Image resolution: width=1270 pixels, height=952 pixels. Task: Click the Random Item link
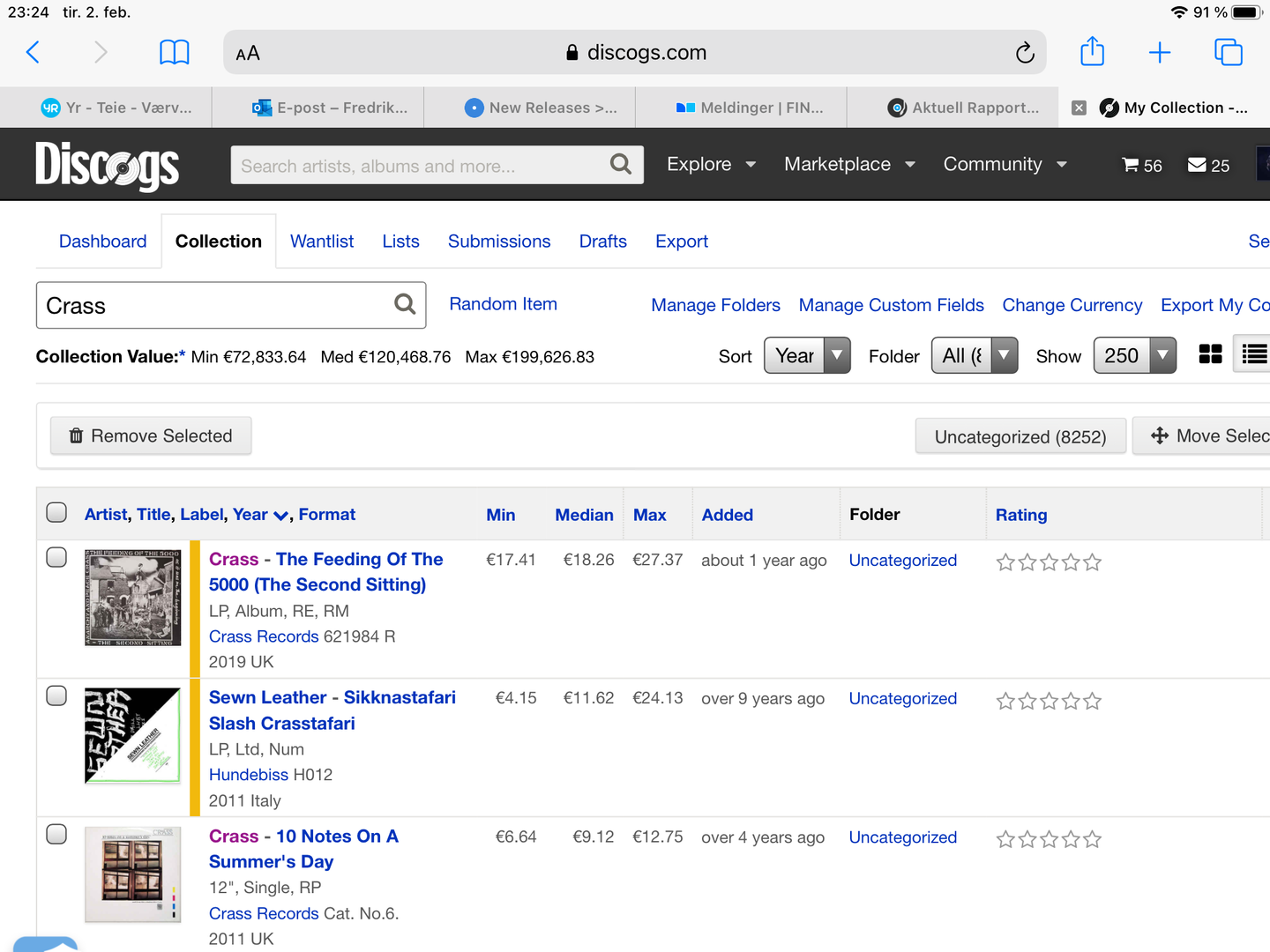click(504, 304)
